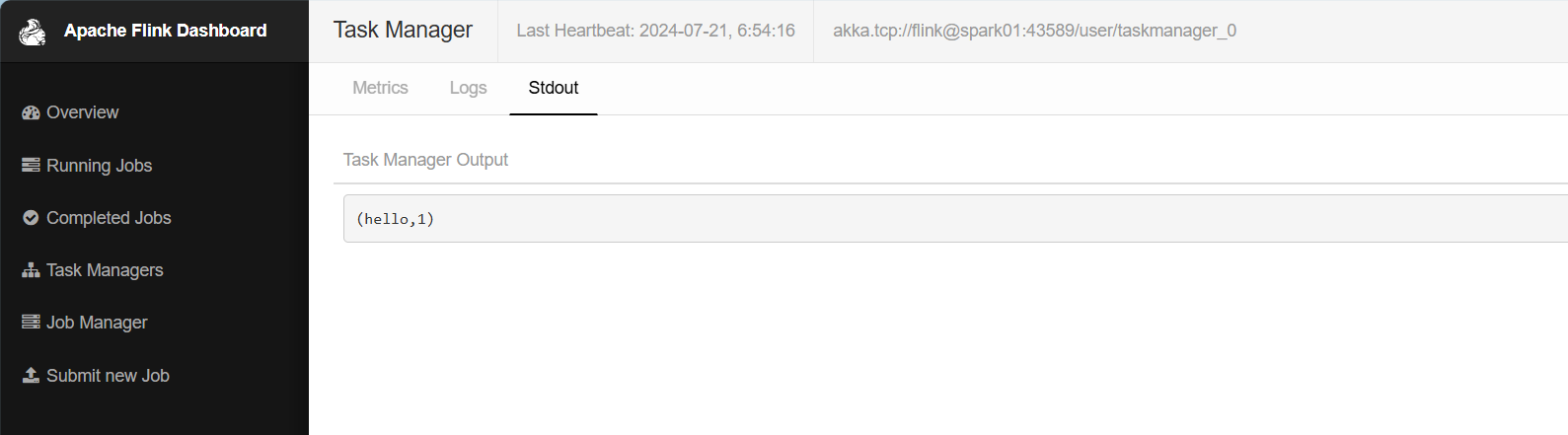This screenshot has width=1568, height=435.
Task: Click the Submit new Job upload icon
Action: click(31, 376)
